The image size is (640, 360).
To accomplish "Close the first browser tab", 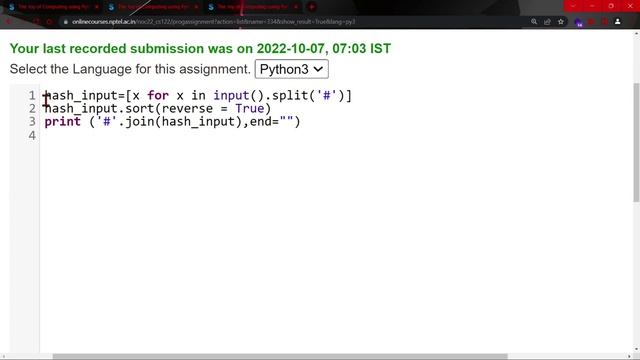I will click(x=97, y=7).
